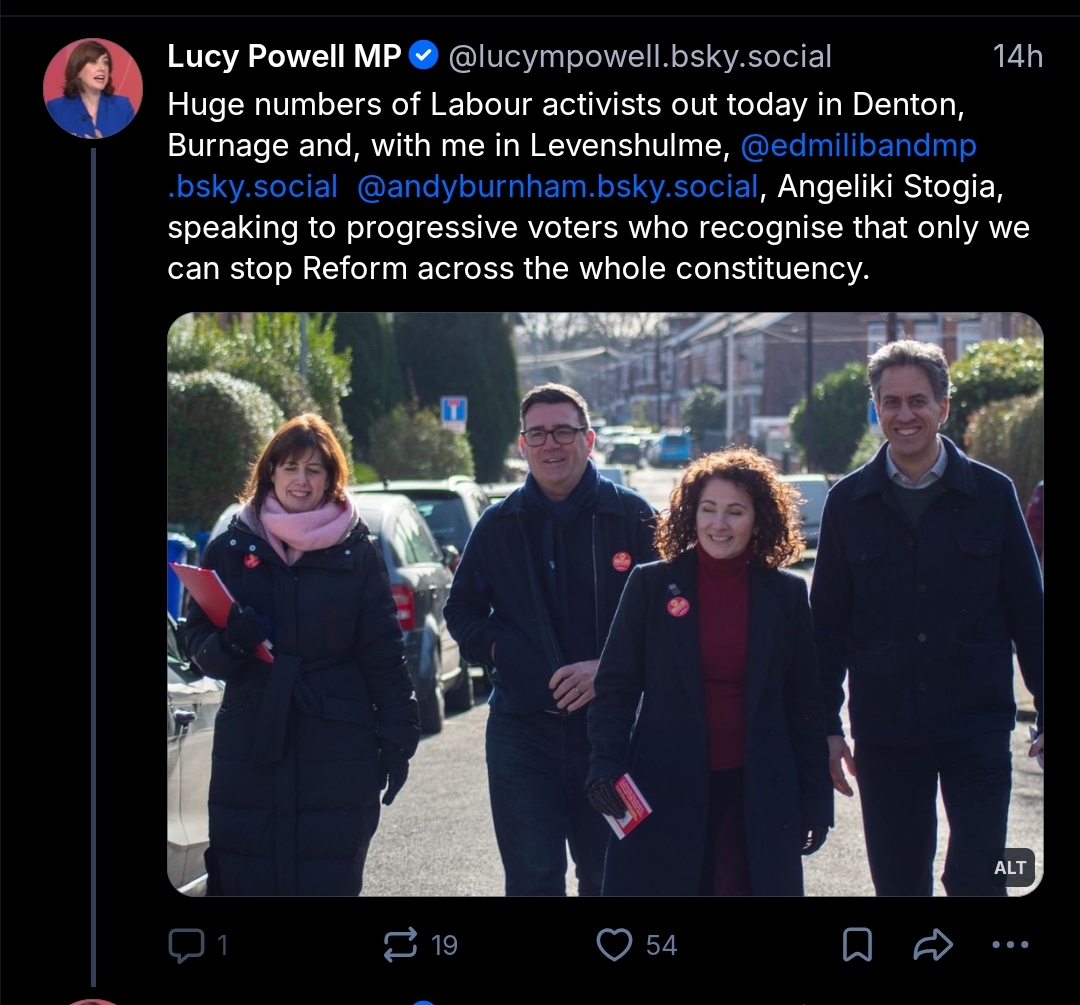This screenshot has width=1080, height=1005.
Task: Click the reply count of 1
Action: tap(222, 945)
